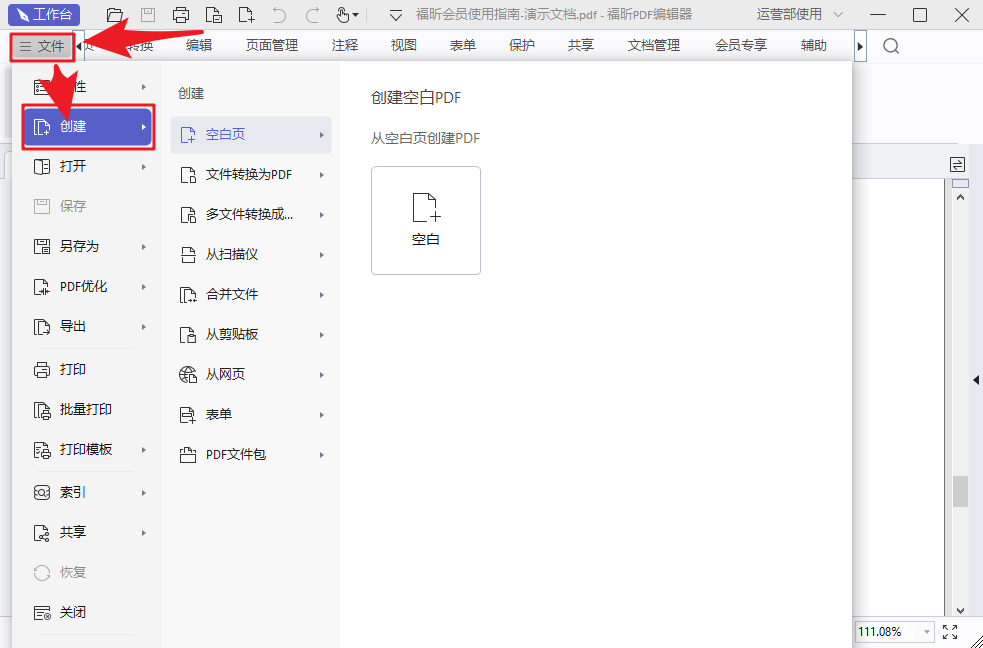Open a file using the folder icon

click(x=113, y=14)
